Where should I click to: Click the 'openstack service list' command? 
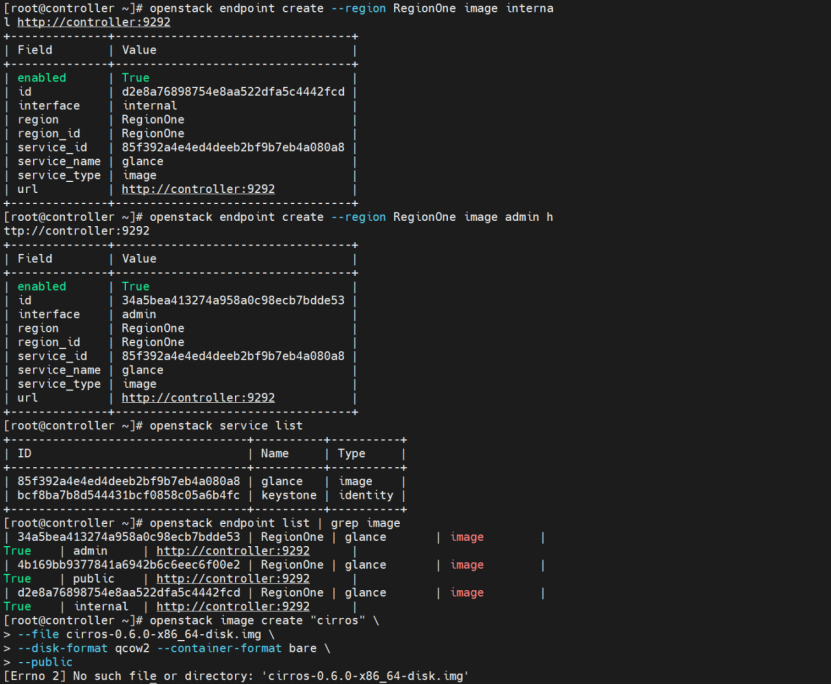pyautogui.click(x=226, y=426)
